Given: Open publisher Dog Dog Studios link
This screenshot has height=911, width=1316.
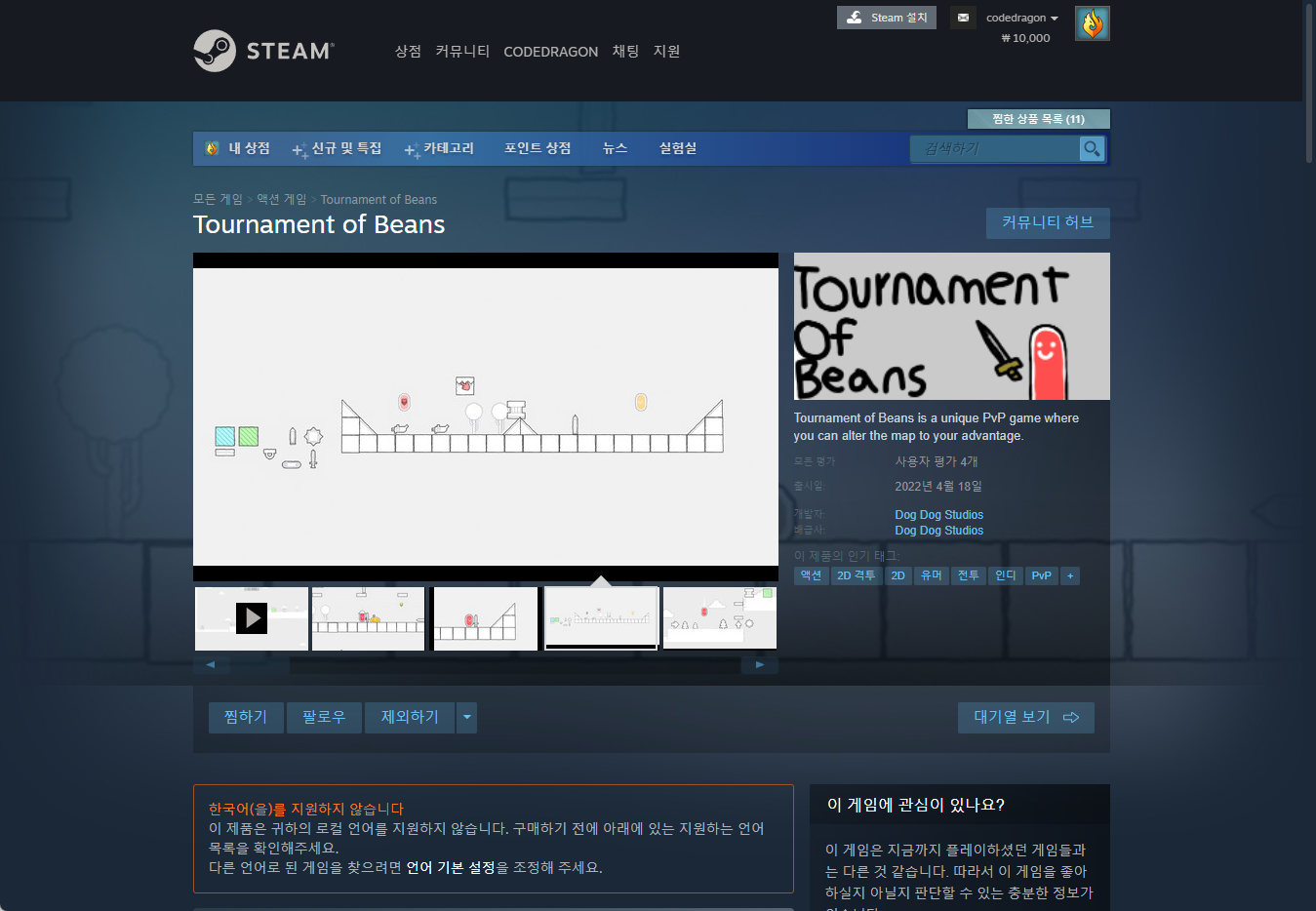Looking at the screenshot, I should (939, 530).
